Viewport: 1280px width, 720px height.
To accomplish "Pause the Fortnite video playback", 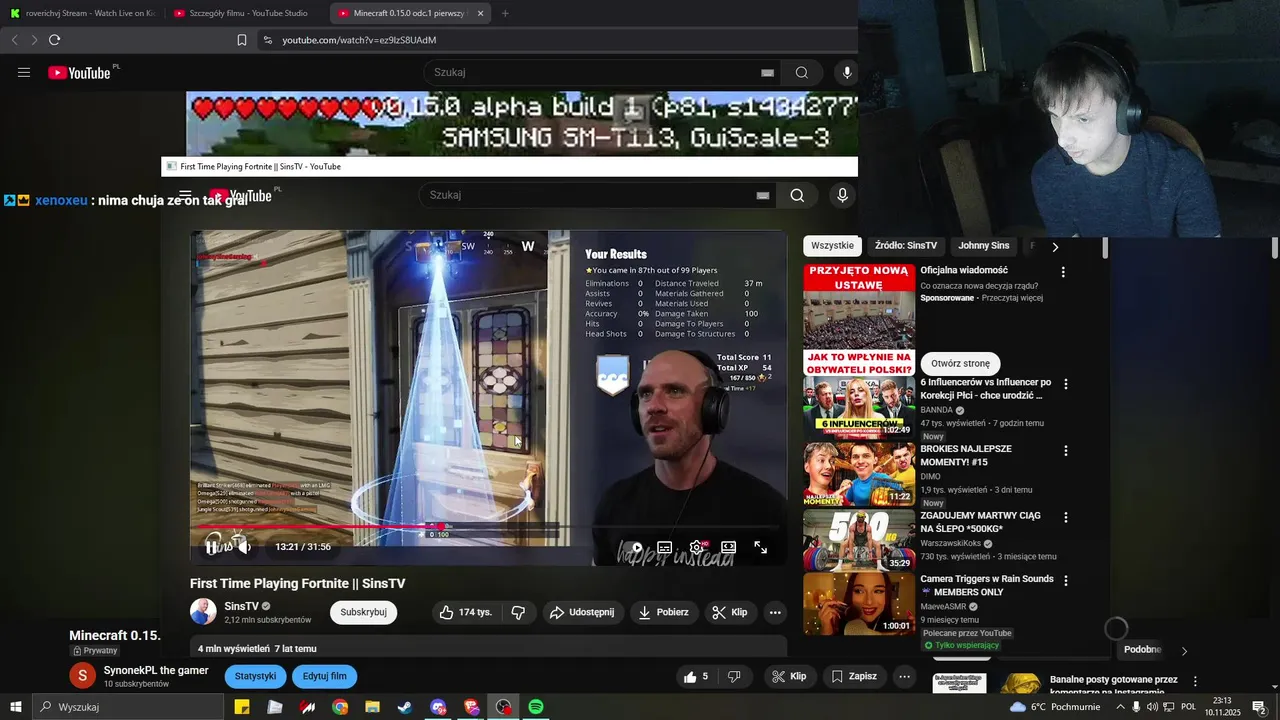I will click(x=212, y=546).
